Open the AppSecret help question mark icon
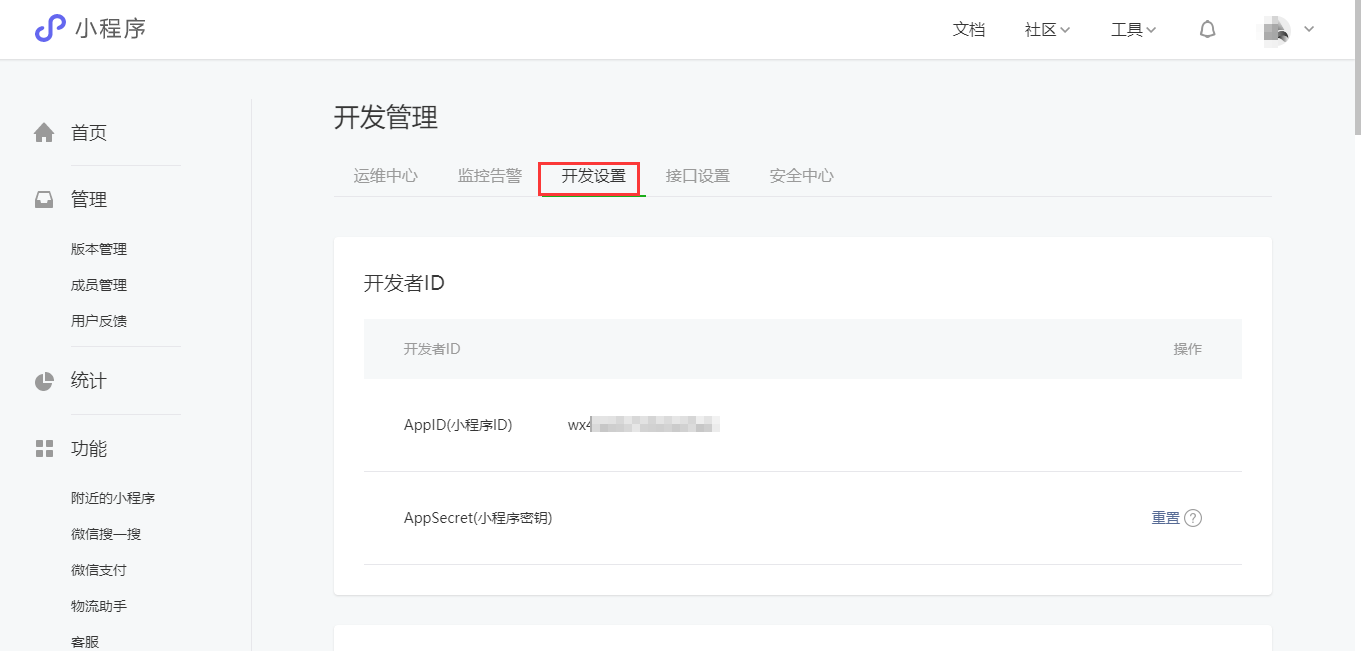This screenshot has width=1361, height=651. click(x=1193, y=517)
